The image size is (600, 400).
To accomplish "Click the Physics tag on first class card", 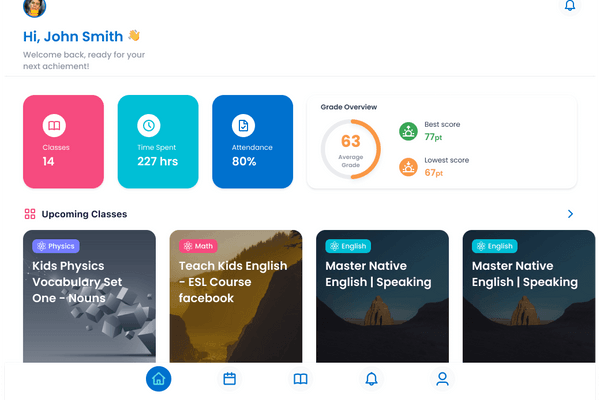I will point(55,246).
